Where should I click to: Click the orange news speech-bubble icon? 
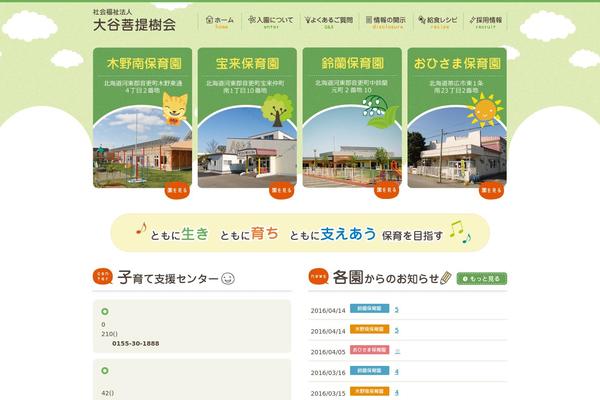click(318, 276)
